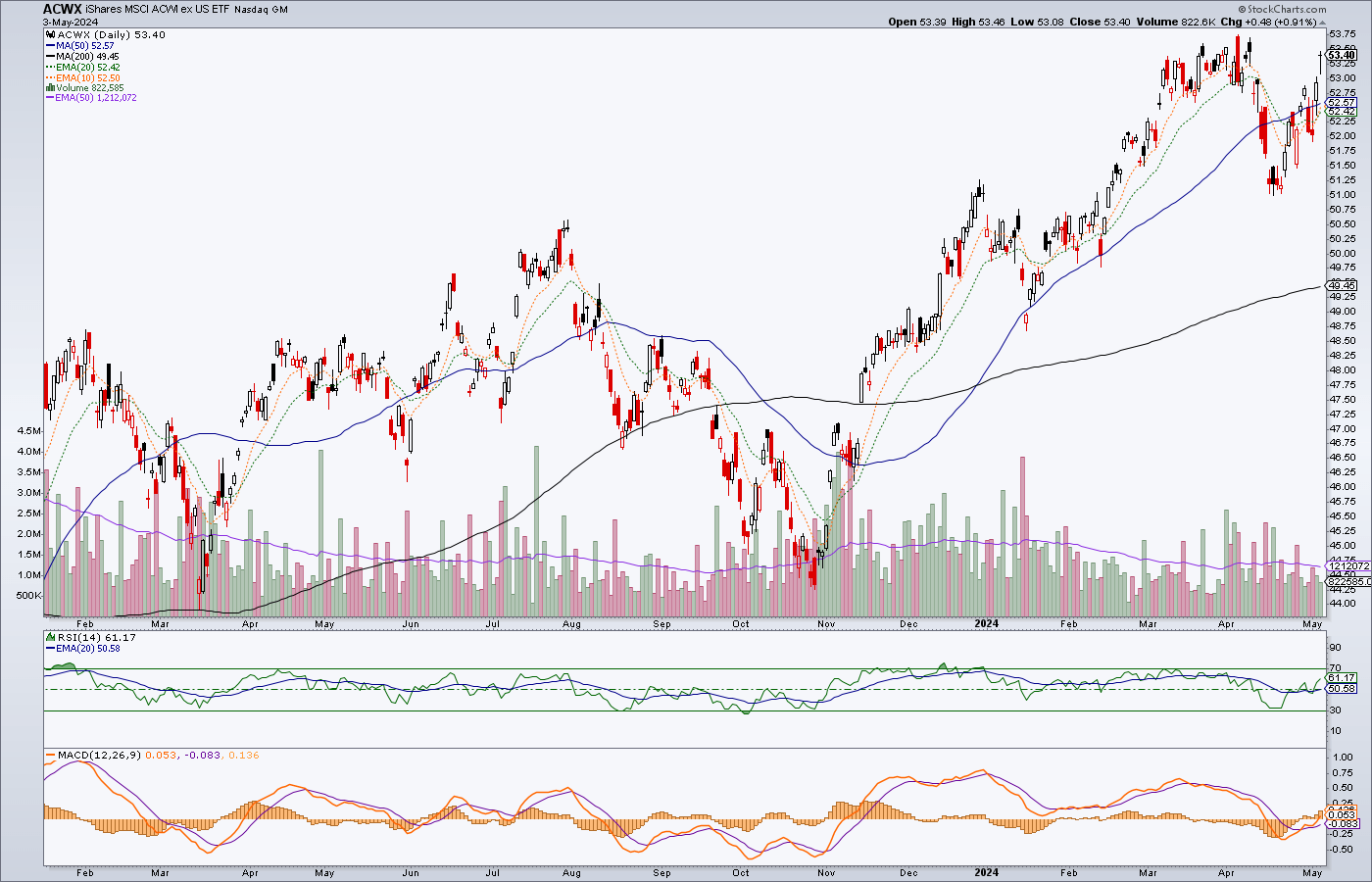Click the 90 level label on the RSI axis
The image size is (1372, 882).
pos(1335,648)
